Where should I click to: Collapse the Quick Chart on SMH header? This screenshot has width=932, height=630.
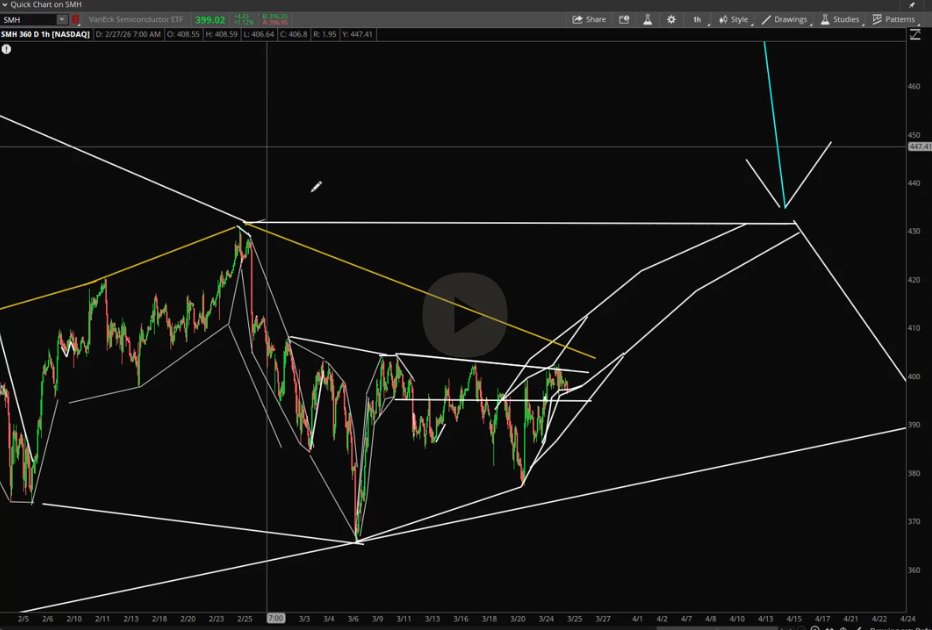click(5, 4)
